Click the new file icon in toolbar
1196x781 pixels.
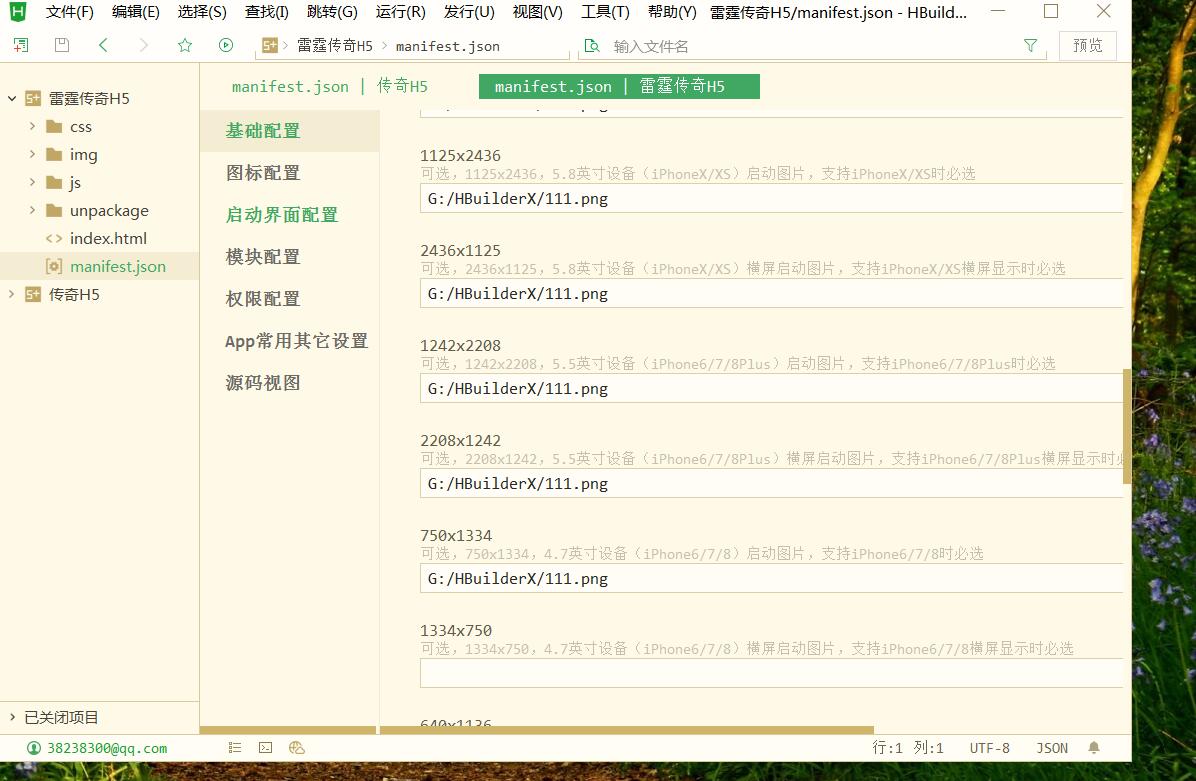click(x=21, y=45)
